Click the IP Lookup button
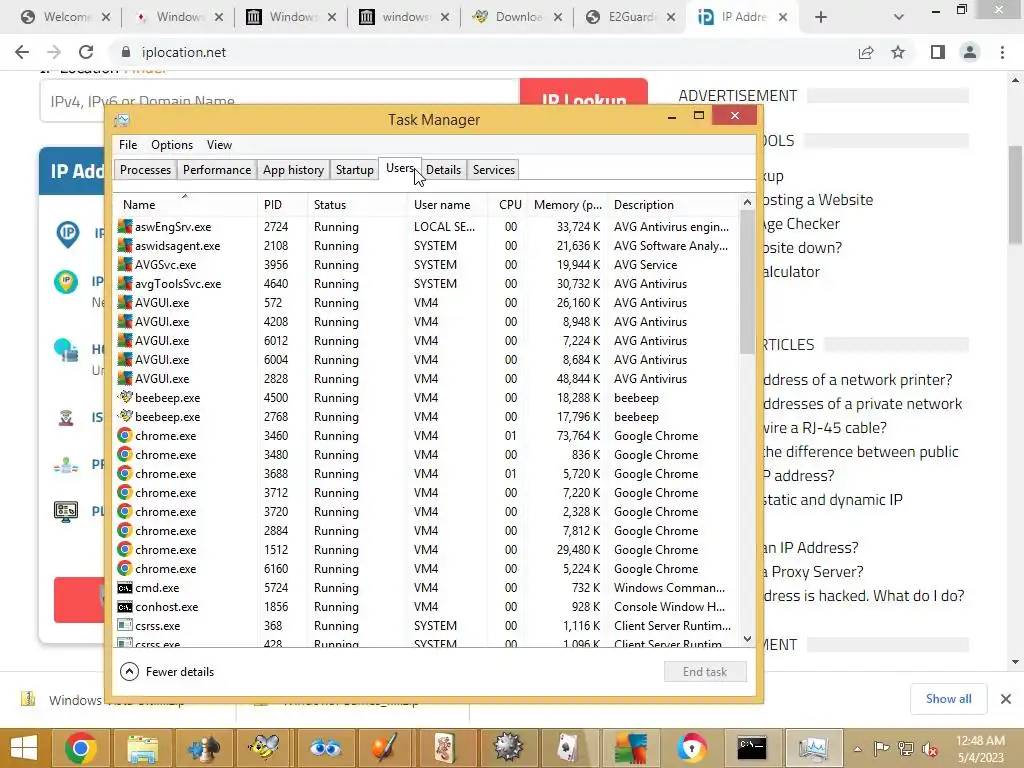This screenshot has width=1024, height=768. 584,99
